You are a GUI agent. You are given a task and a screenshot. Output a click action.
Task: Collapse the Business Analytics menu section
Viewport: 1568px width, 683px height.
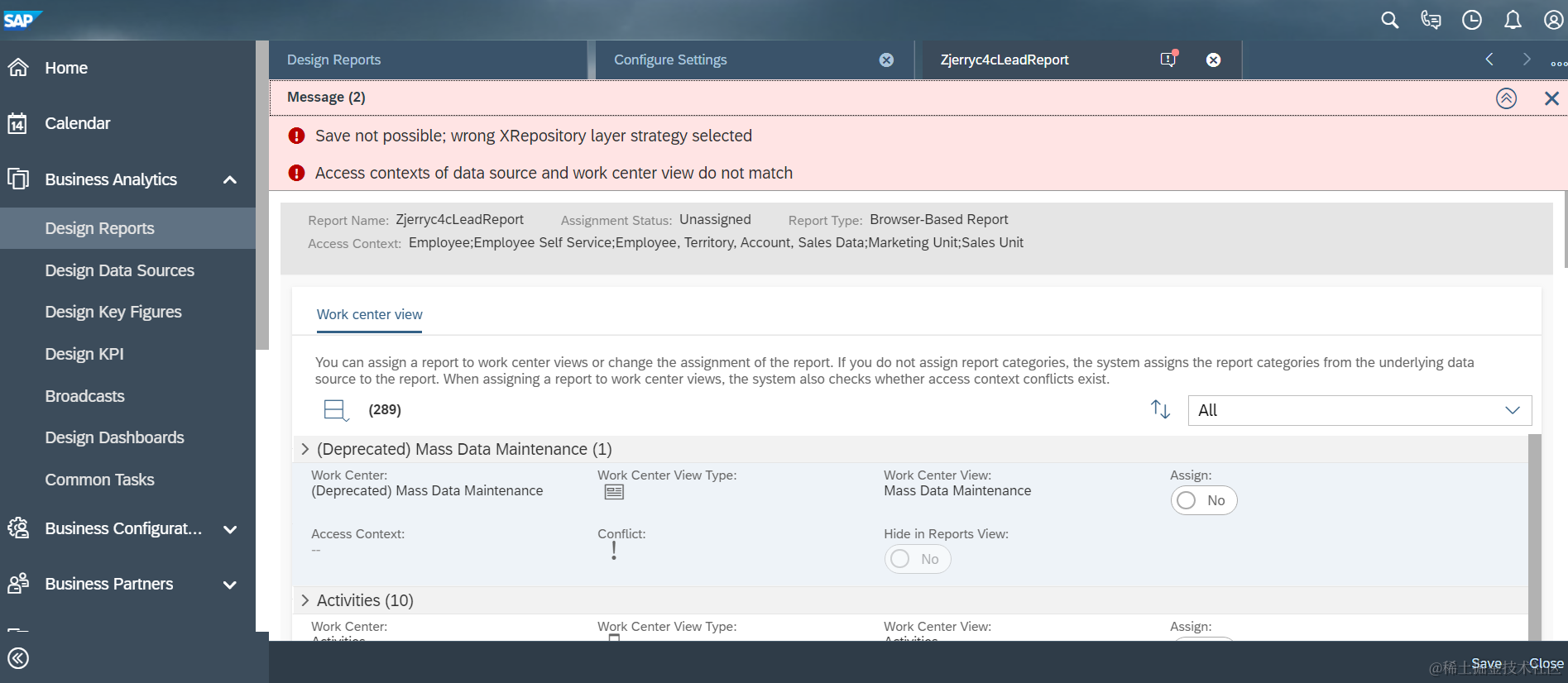click(230, 179)
